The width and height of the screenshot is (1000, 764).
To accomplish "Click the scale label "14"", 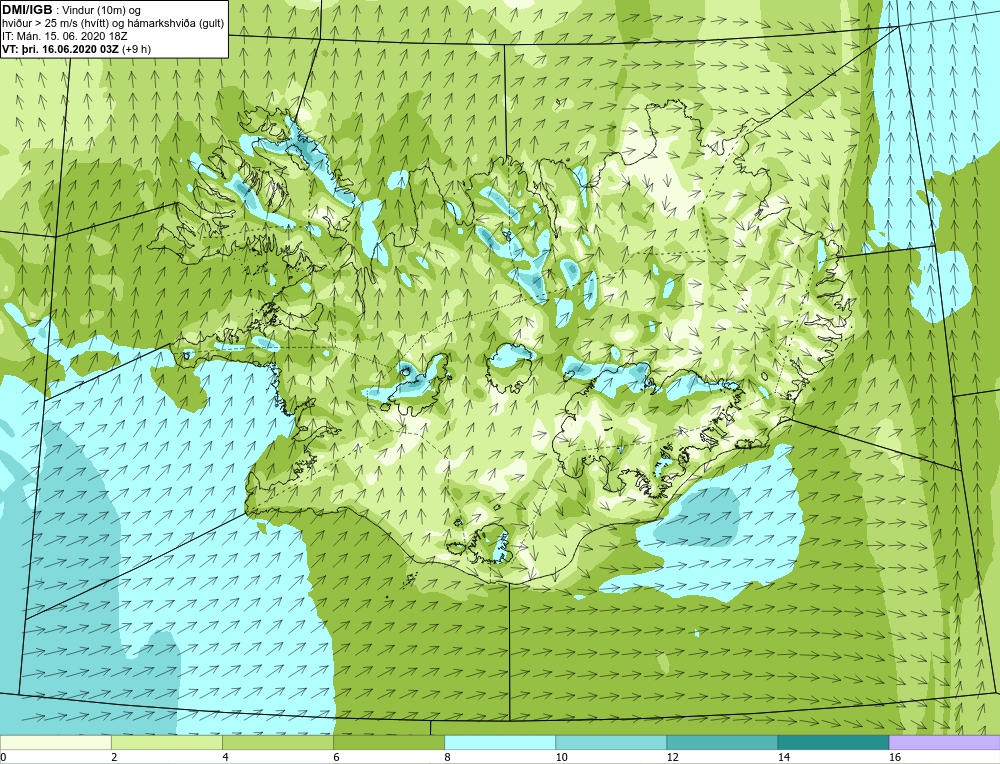I will 783,757.
